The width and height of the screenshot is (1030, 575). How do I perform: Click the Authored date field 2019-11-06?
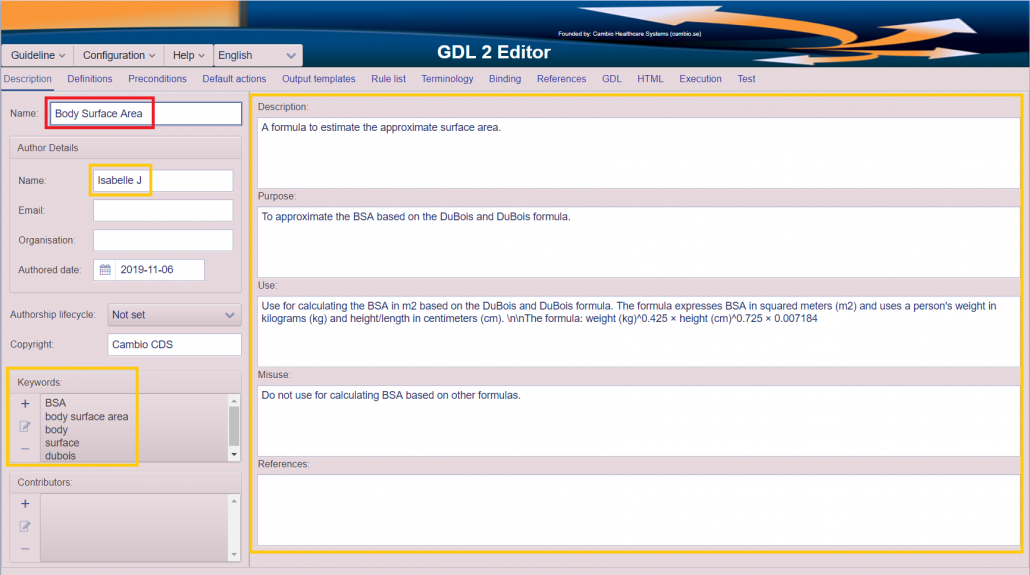pyautogui.click(x=160, y=270)
